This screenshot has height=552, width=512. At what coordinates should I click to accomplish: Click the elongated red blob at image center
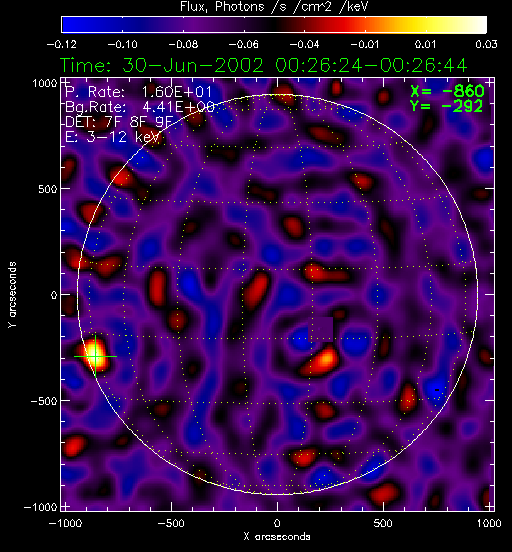[257, 291]
